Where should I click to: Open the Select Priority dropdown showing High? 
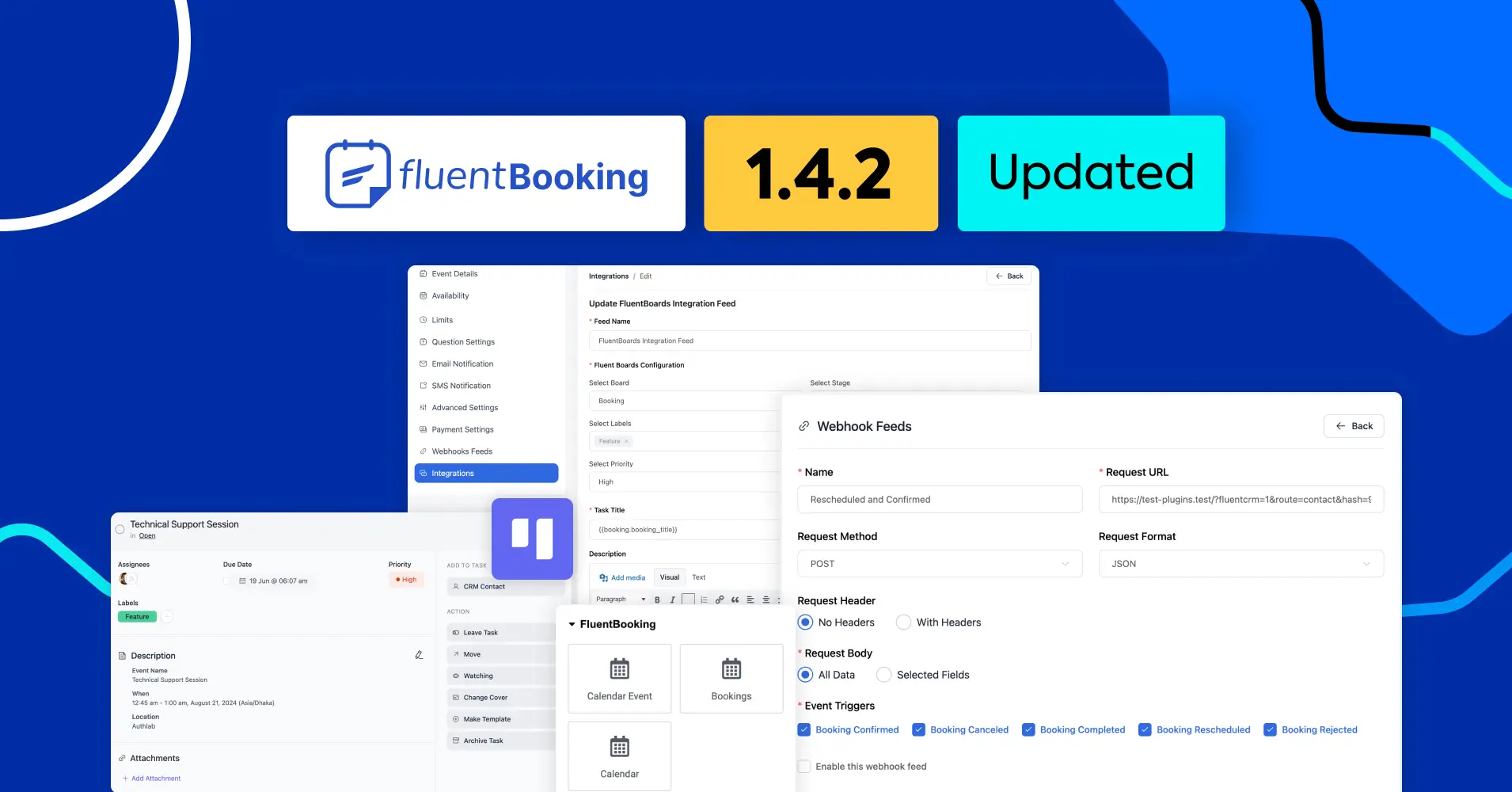(x=686, y=482)
